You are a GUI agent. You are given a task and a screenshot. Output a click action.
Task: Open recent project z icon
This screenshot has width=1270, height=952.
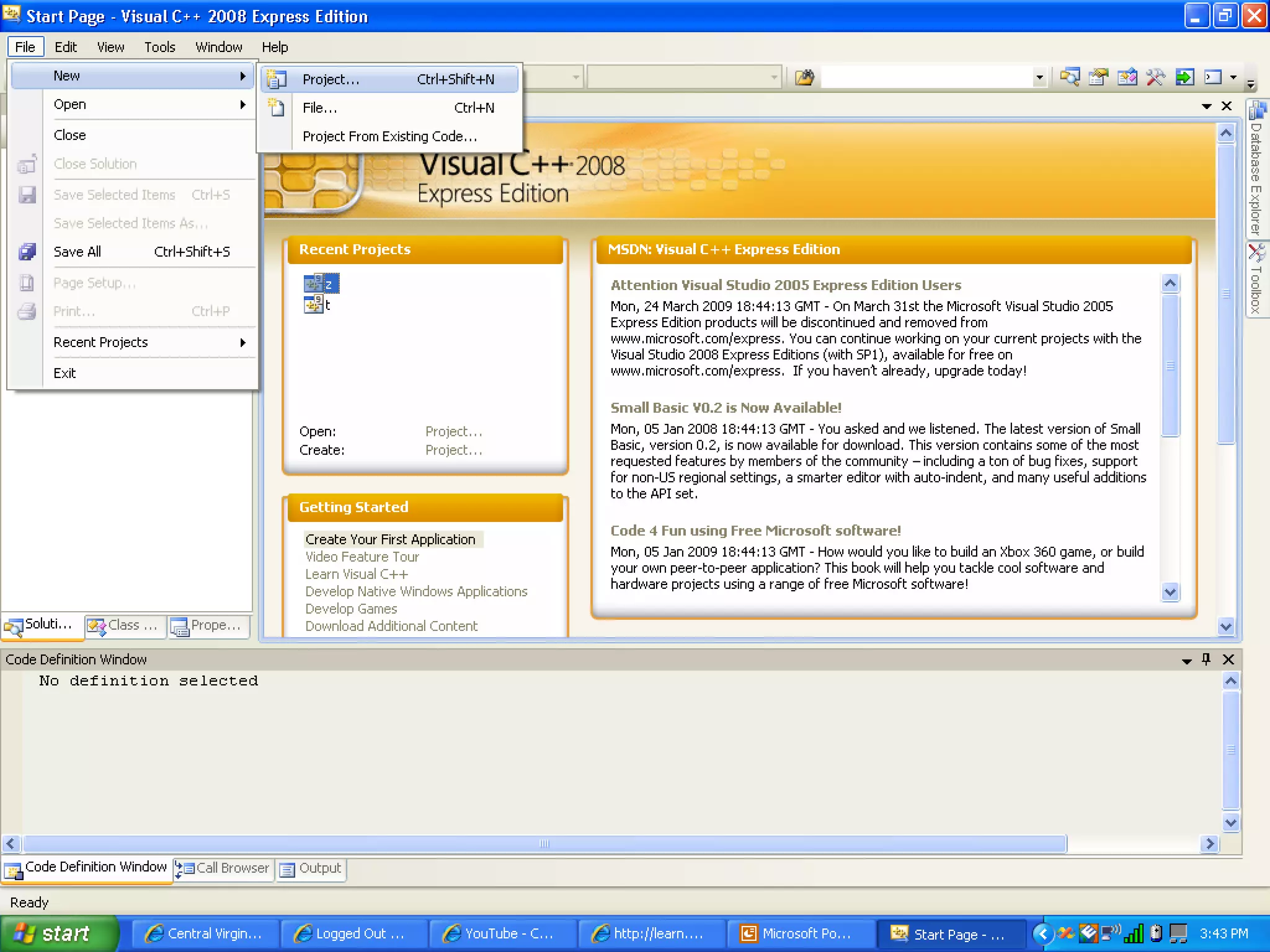313,284
